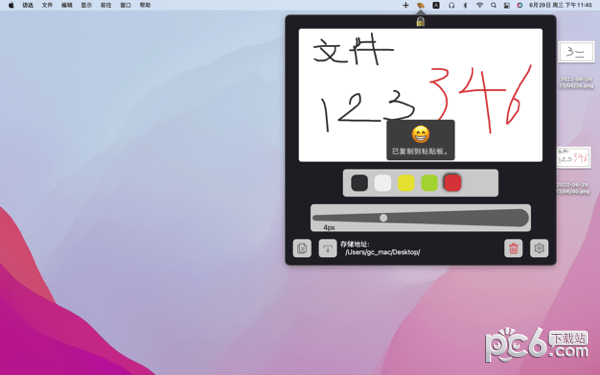
Task: Click the storage path /Users/gc_mac/Desktop/
Action: coord(382,252)
